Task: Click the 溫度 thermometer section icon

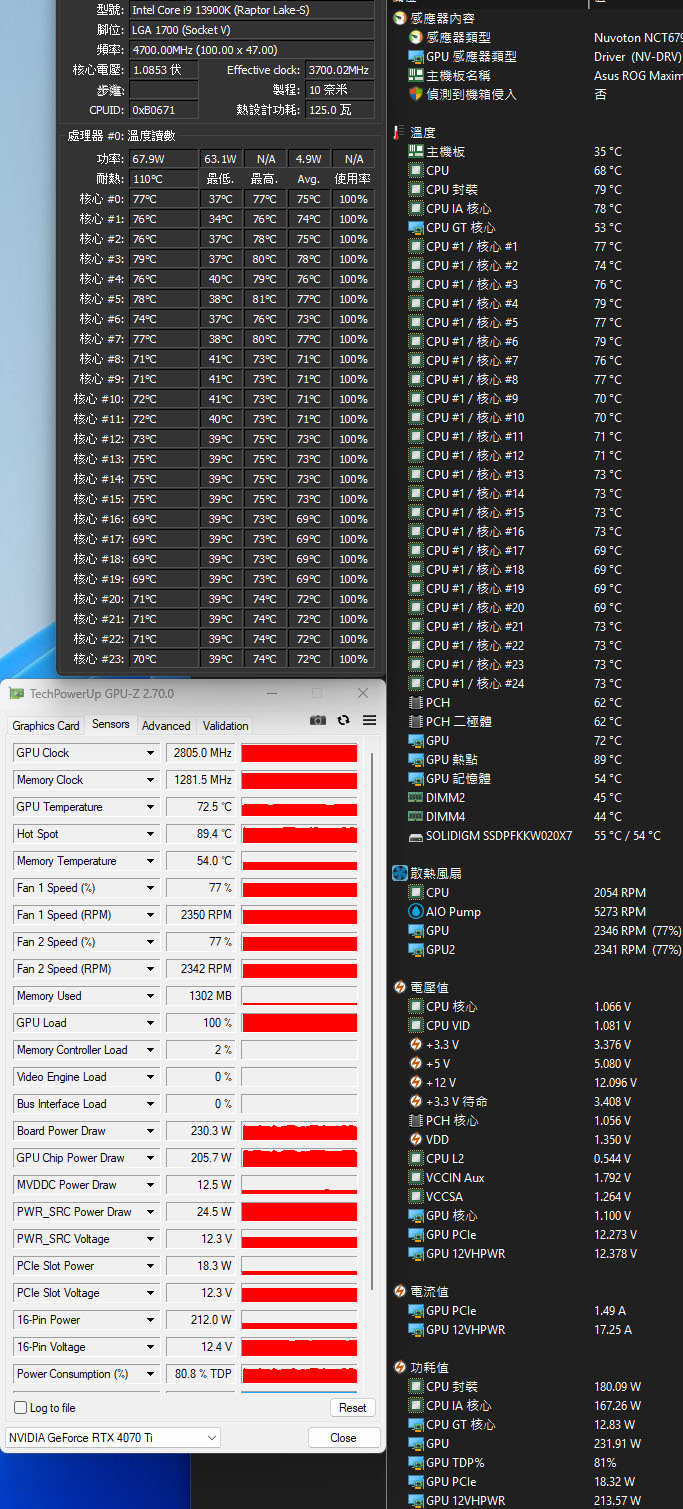Action: tap(400, 132)
